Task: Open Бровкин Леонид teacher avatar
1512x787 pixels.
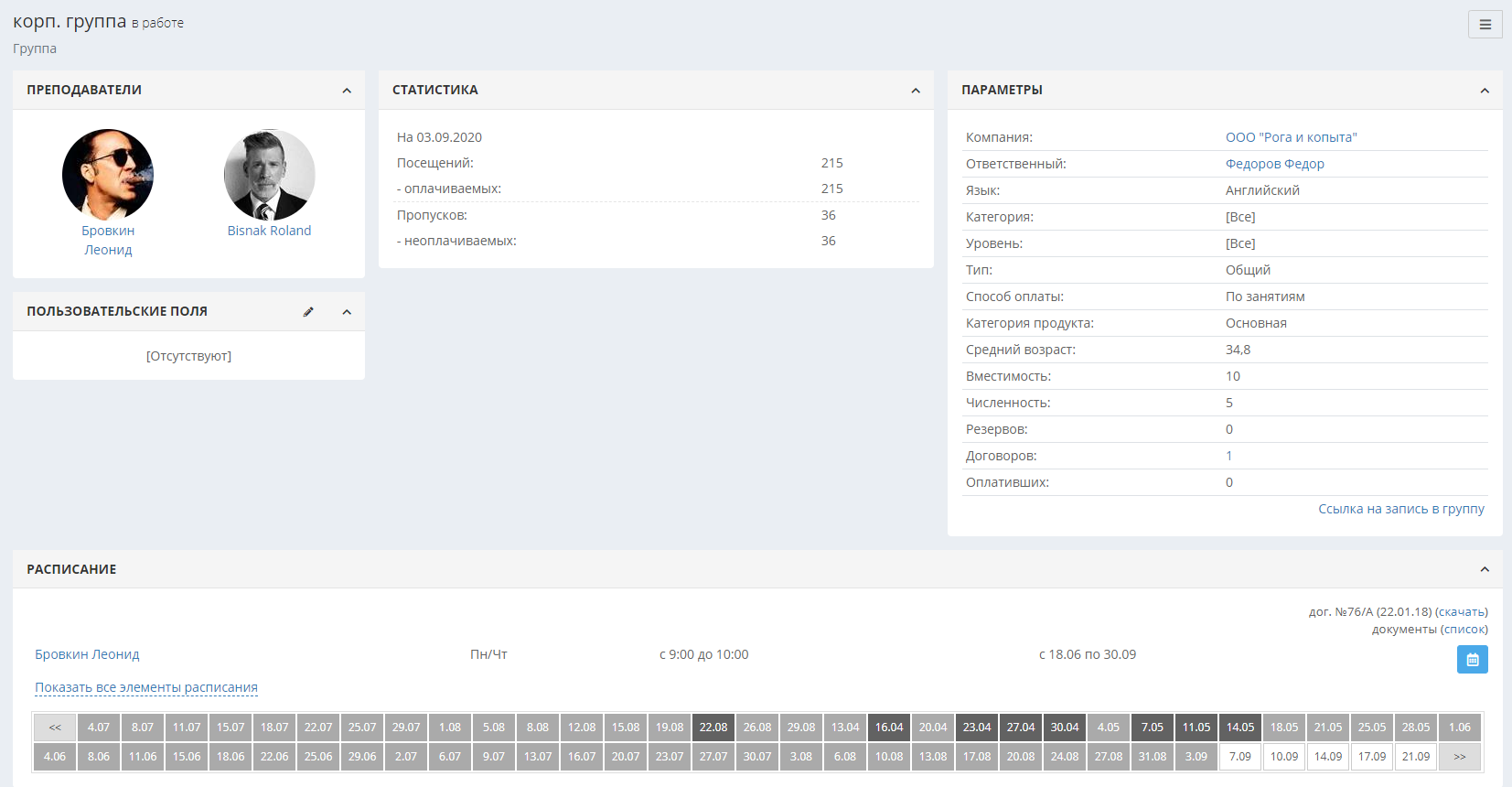Action: pyautogui.click(x=108, y=175)
